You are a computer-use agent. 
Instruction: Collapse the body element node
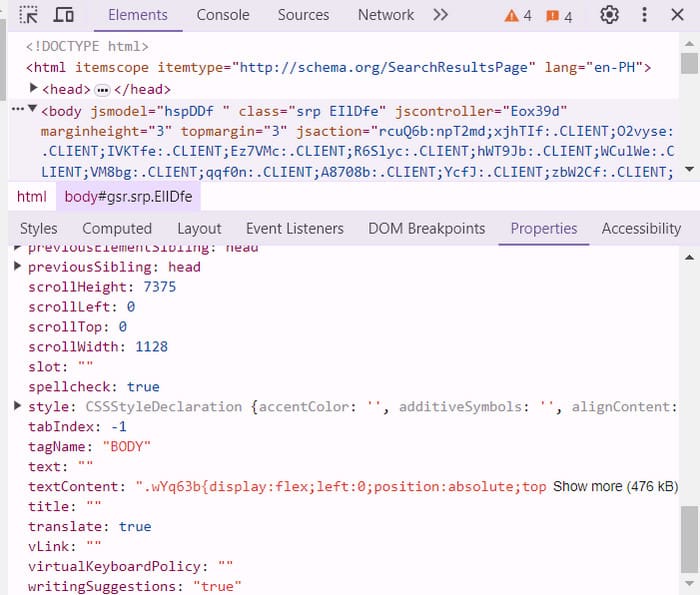(x=32, y=108)
